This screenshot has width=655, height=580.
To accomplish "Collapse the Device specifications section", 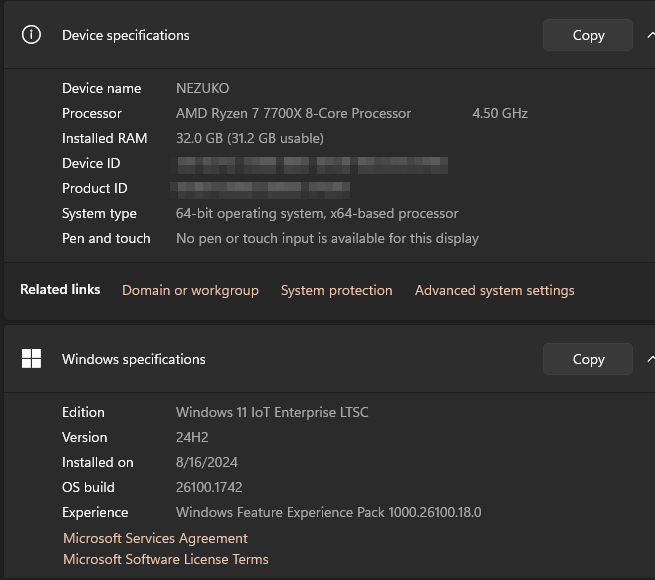I will [650, 35].
